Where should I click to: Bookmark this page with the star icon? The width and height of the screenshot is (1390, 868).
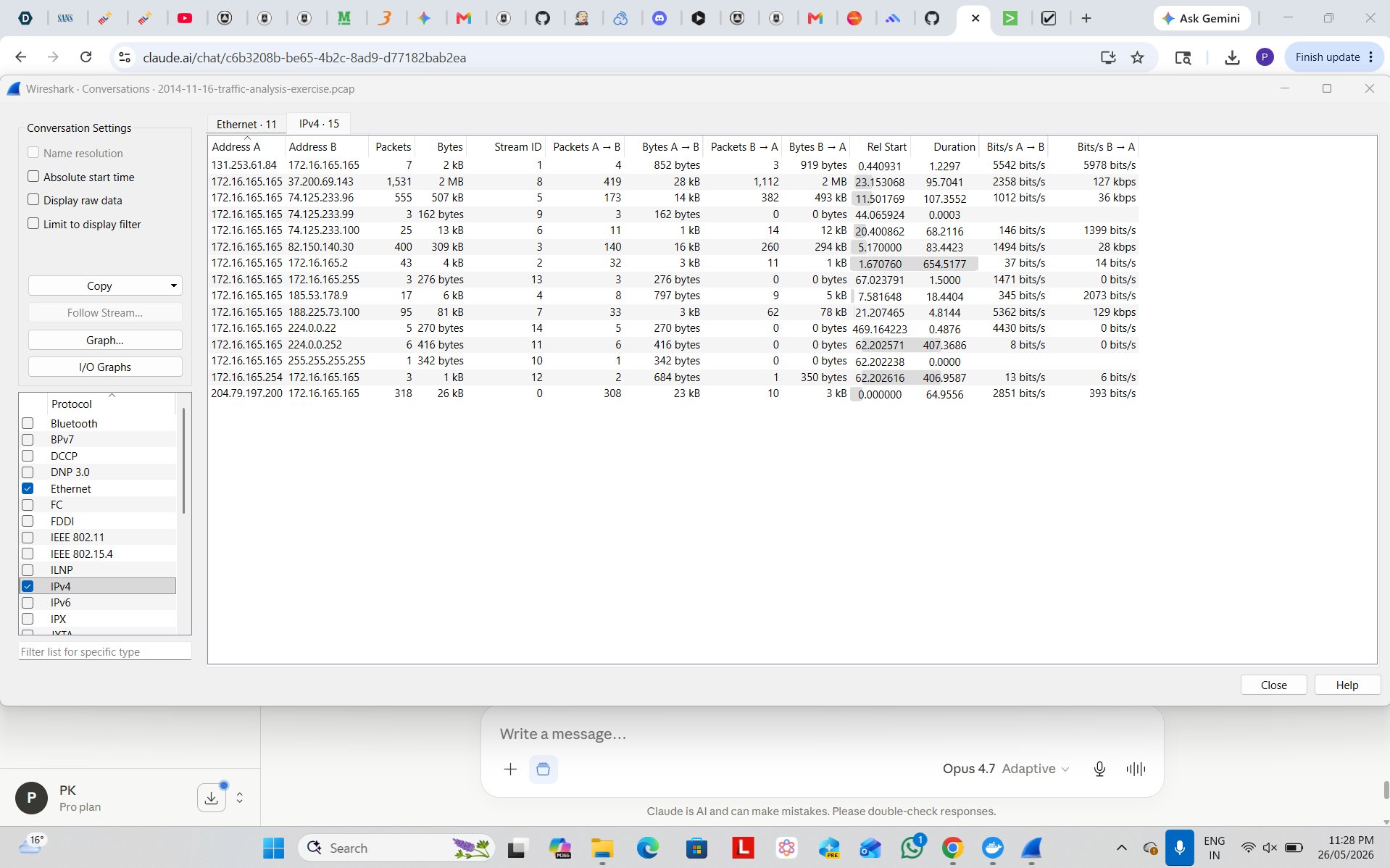(1137, 57)
